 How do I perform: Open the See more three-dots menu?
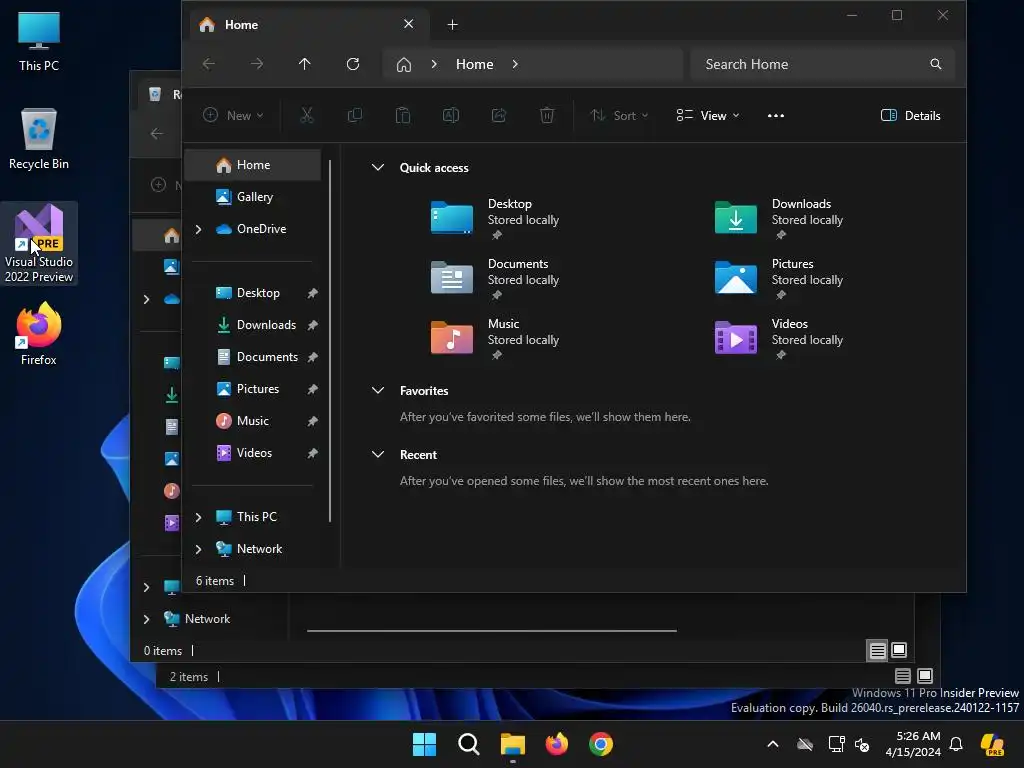[x=776, y=116]
